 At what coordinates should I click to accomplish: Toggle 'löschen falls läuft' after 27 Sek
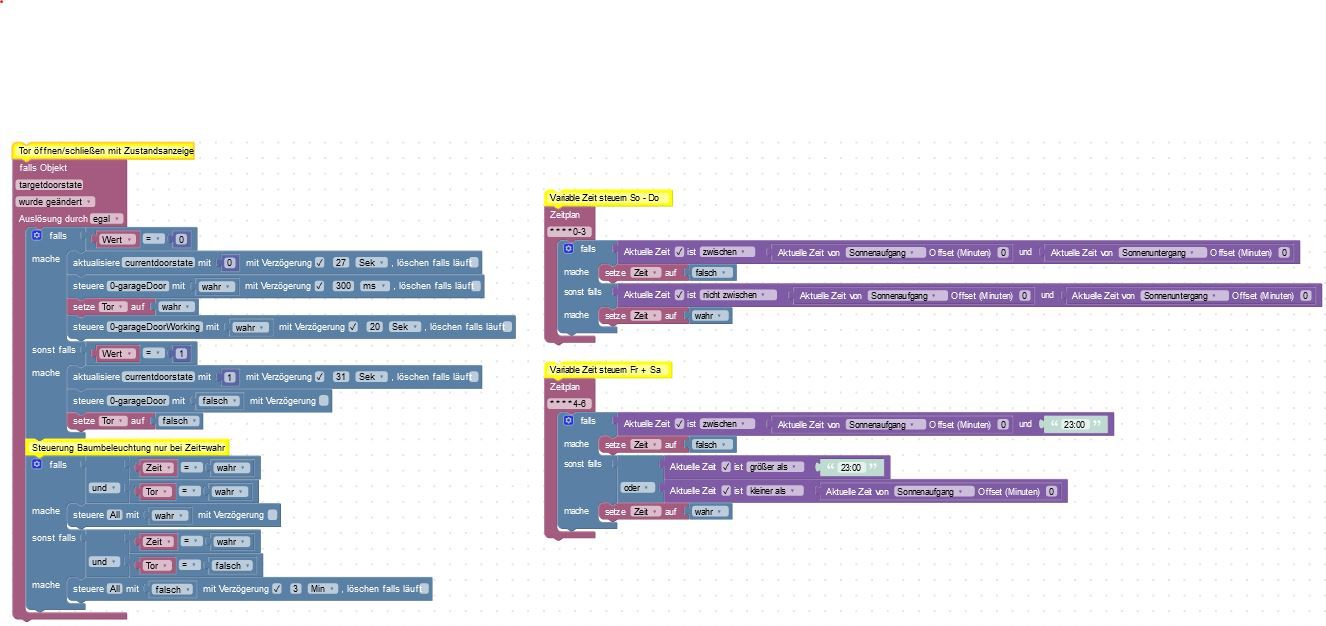click(474, 263)
